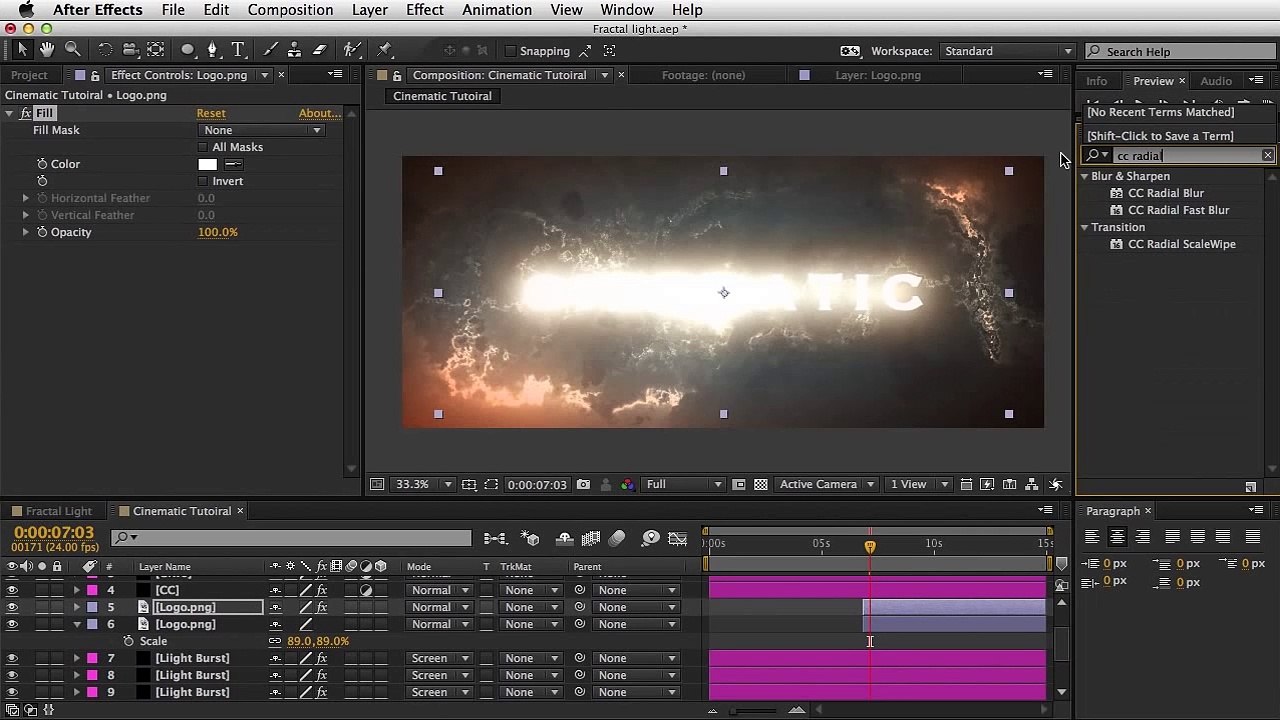
Task: Select the Selection arrow tool
Action: click(23, 49)
